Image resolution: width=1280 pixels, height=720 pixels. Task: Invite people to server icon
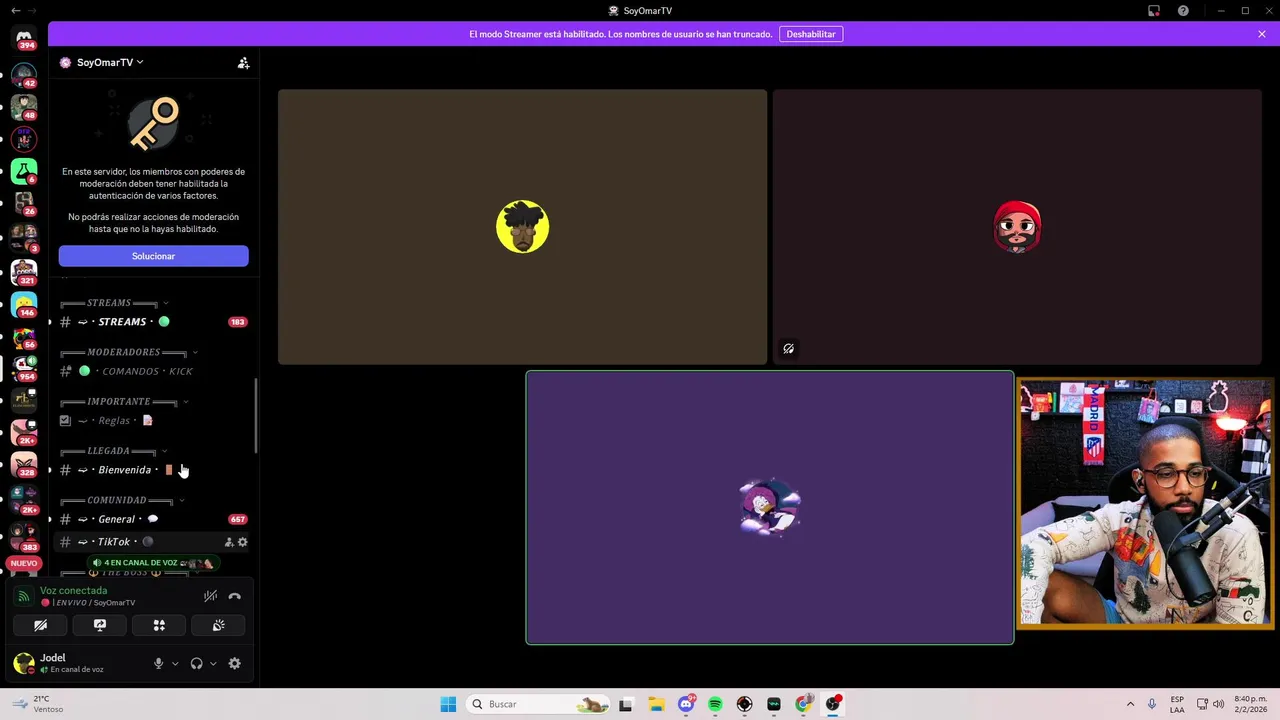pos(243,62)
